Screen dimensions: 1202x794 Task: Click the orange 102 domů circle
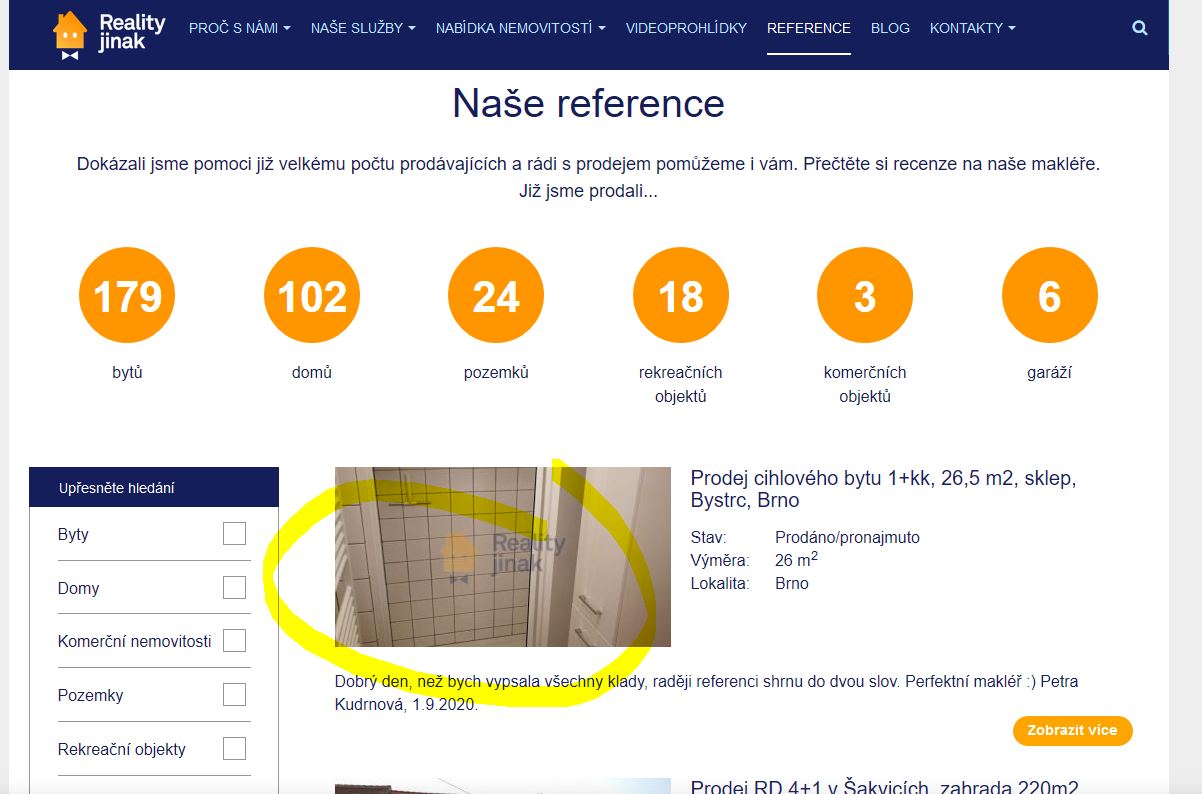[312, 296]
